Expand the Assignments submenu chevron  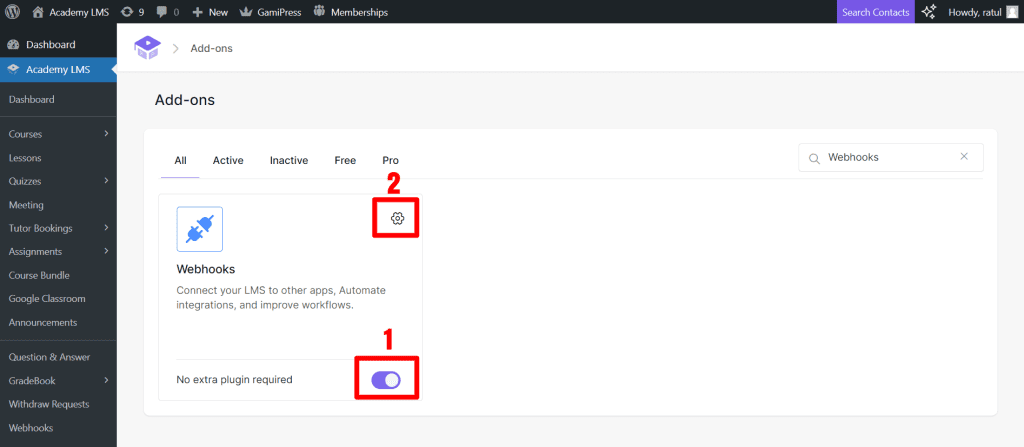click(x=106, y=251)
